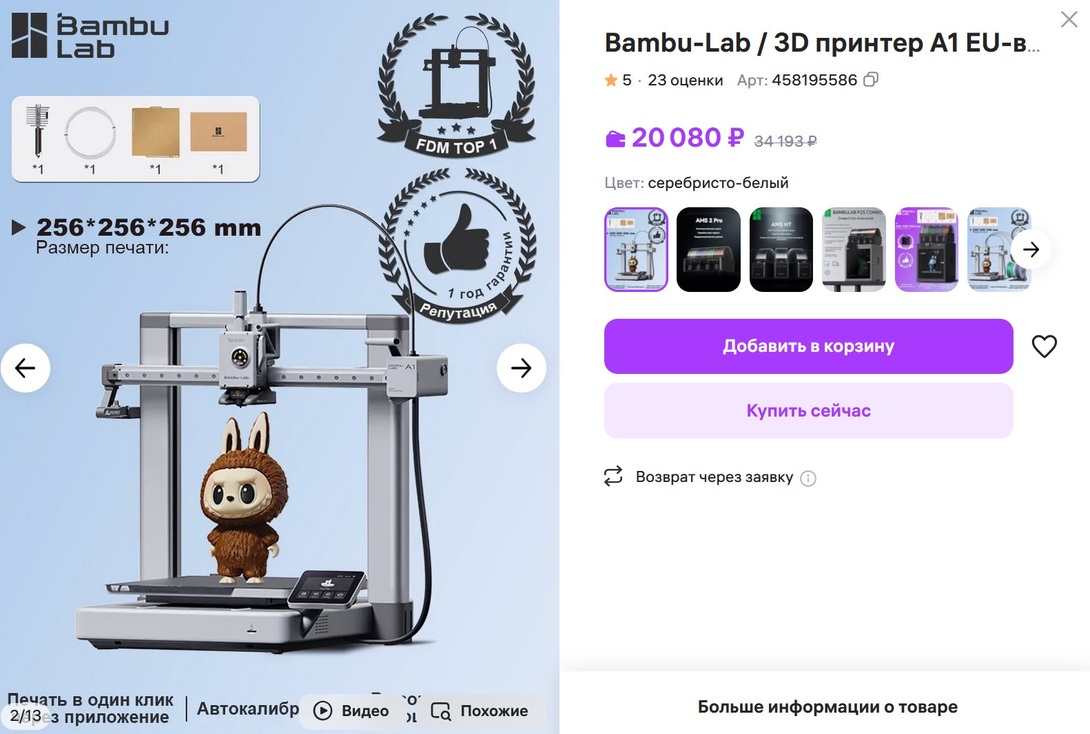Choose the purple-framed black printer variant
The width and height of the screenshot is (1090, 734).
coord(927,249)
